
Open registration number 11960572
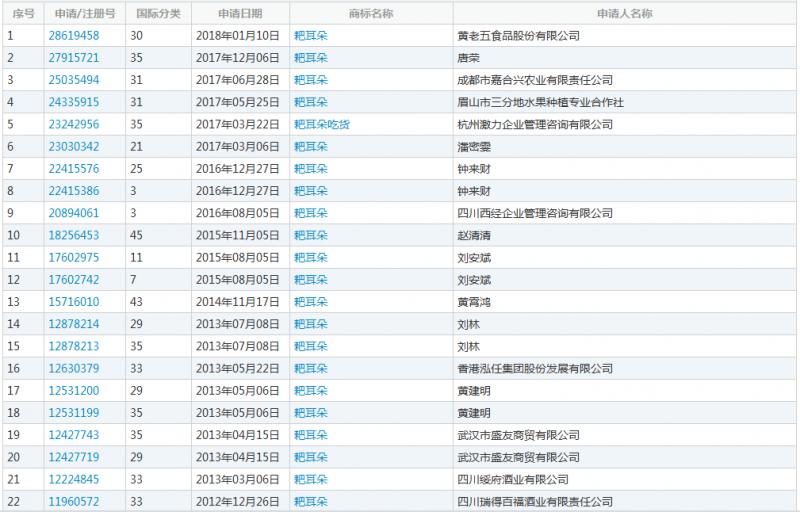pos(73,501)
